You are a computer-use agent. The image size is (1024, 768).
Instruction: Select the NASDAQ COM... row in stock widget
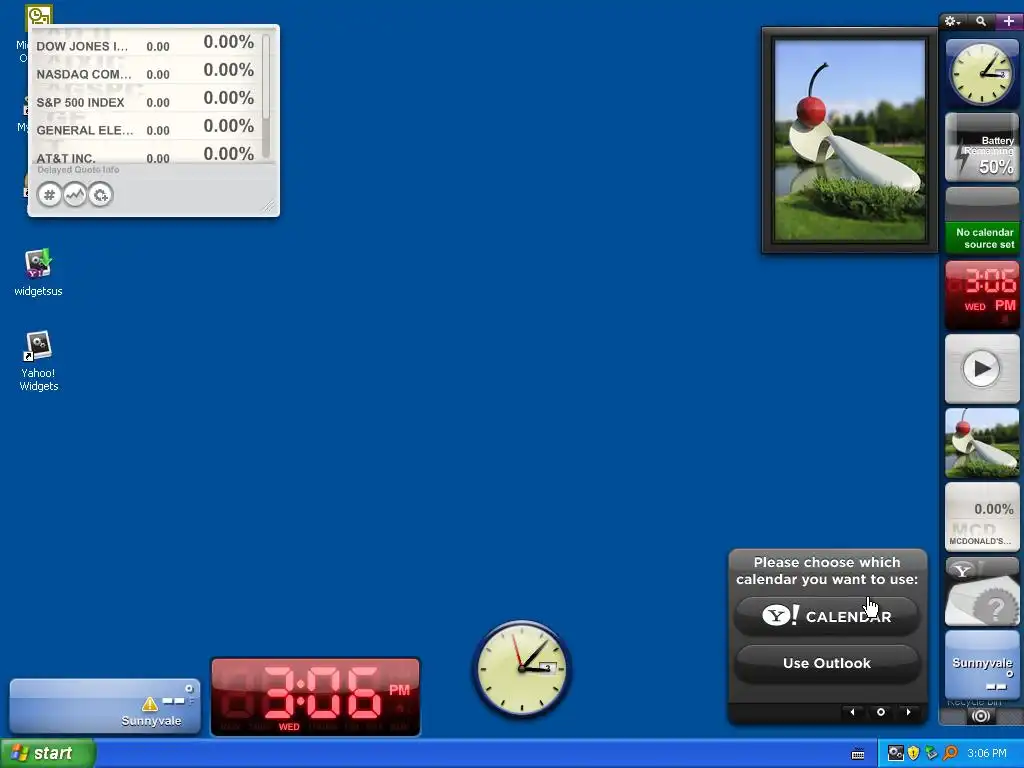point(147,72)
